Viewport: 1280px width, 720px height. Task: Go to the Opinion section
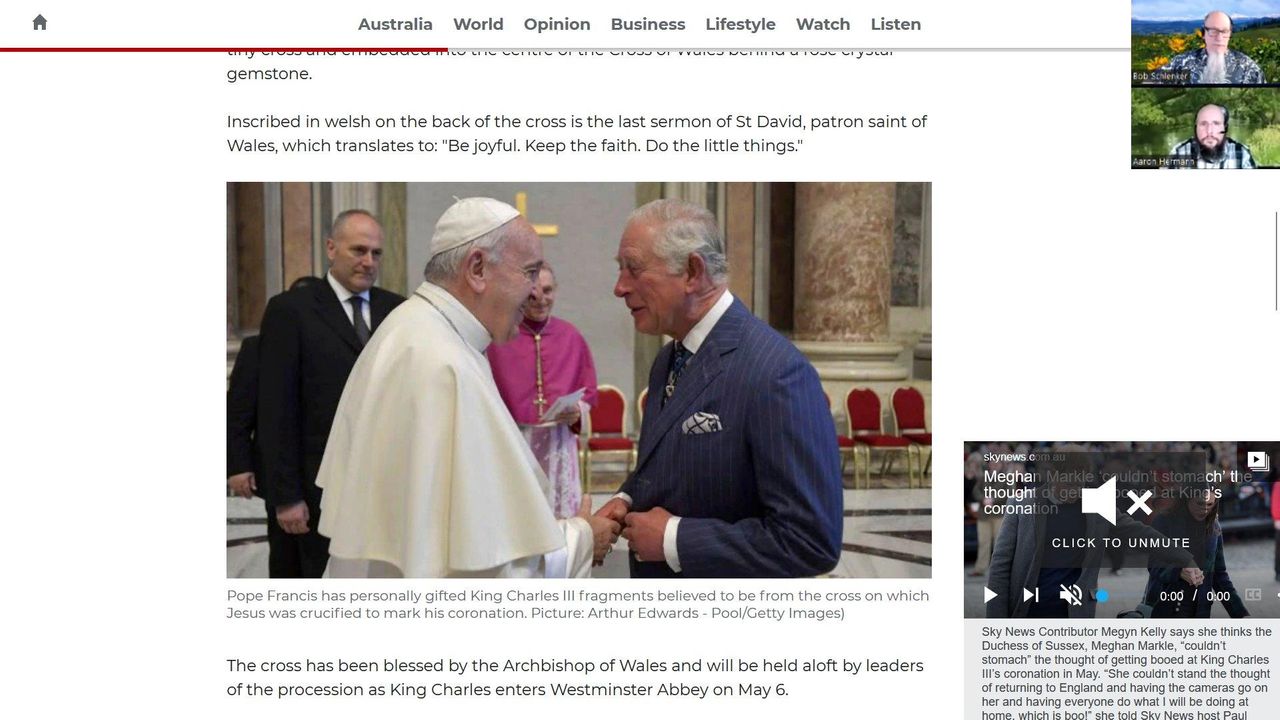click(557, 24)
